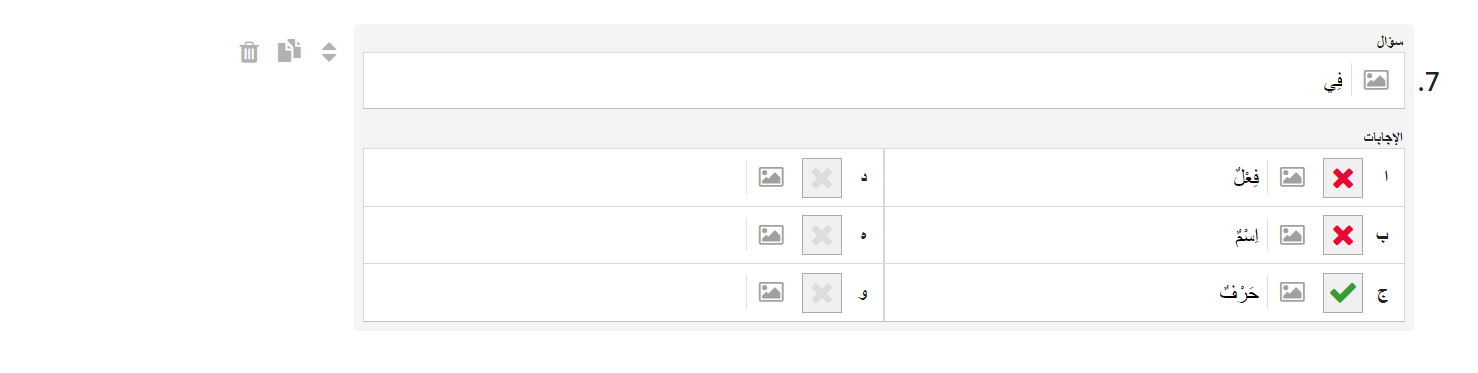Click the empty answer د text field
The width and height of the screenshot is (1478, 373).
(x=555, y=178)
